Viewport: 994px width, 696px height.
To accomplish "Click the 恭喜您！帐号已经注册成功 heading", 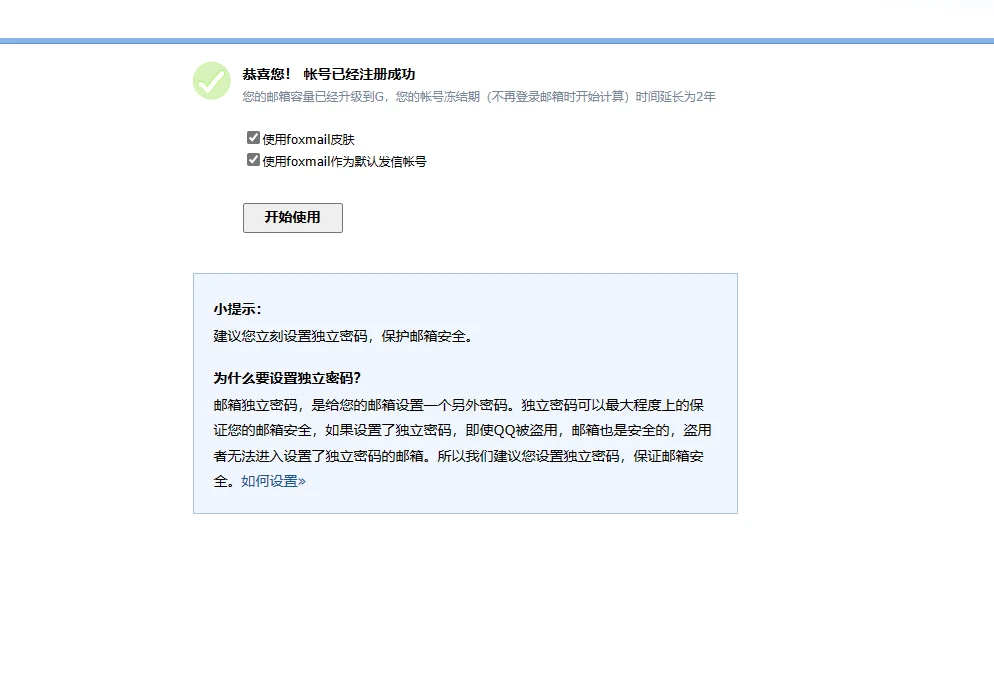I will (328, 74).
